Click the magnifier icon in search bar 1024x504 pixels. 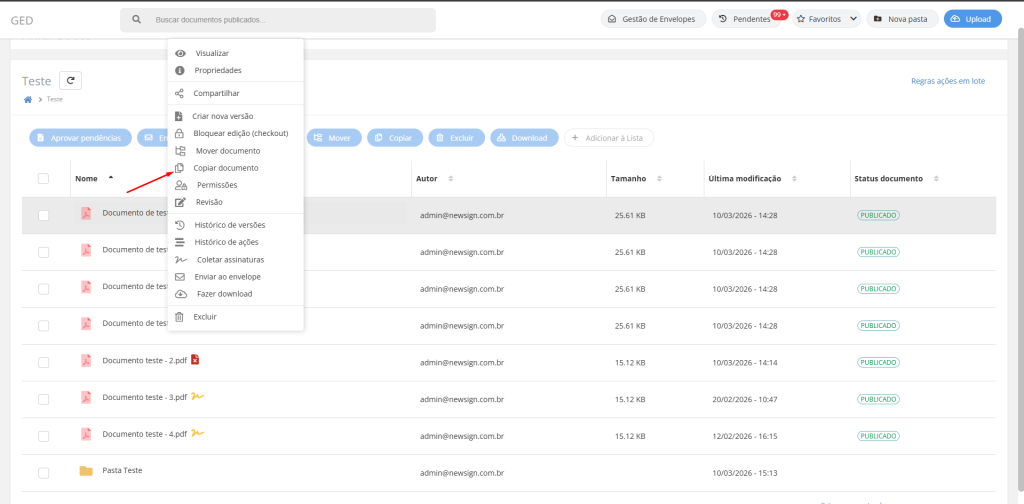(x=137, y=20)
